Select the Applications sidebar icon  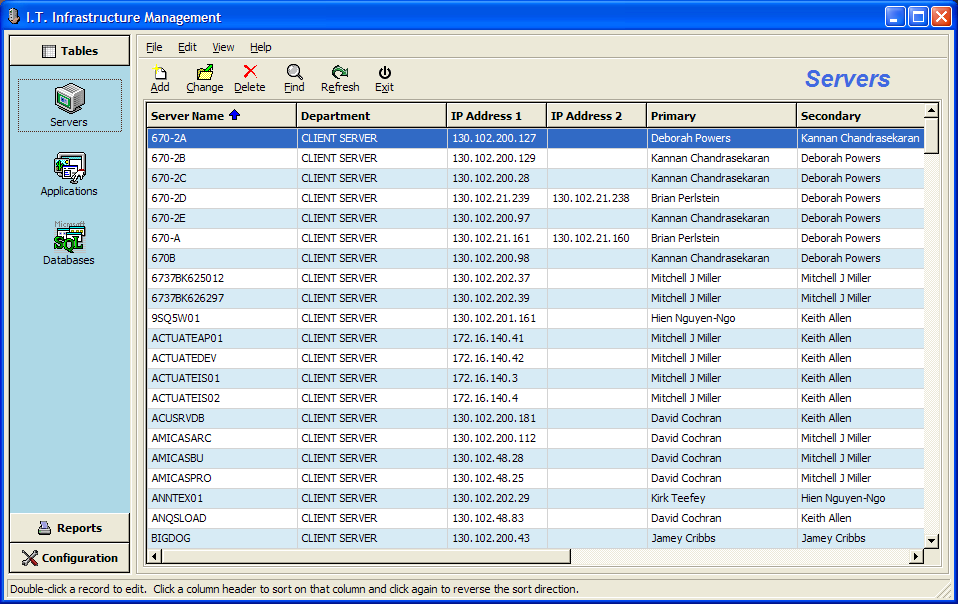tap(69, 167)
